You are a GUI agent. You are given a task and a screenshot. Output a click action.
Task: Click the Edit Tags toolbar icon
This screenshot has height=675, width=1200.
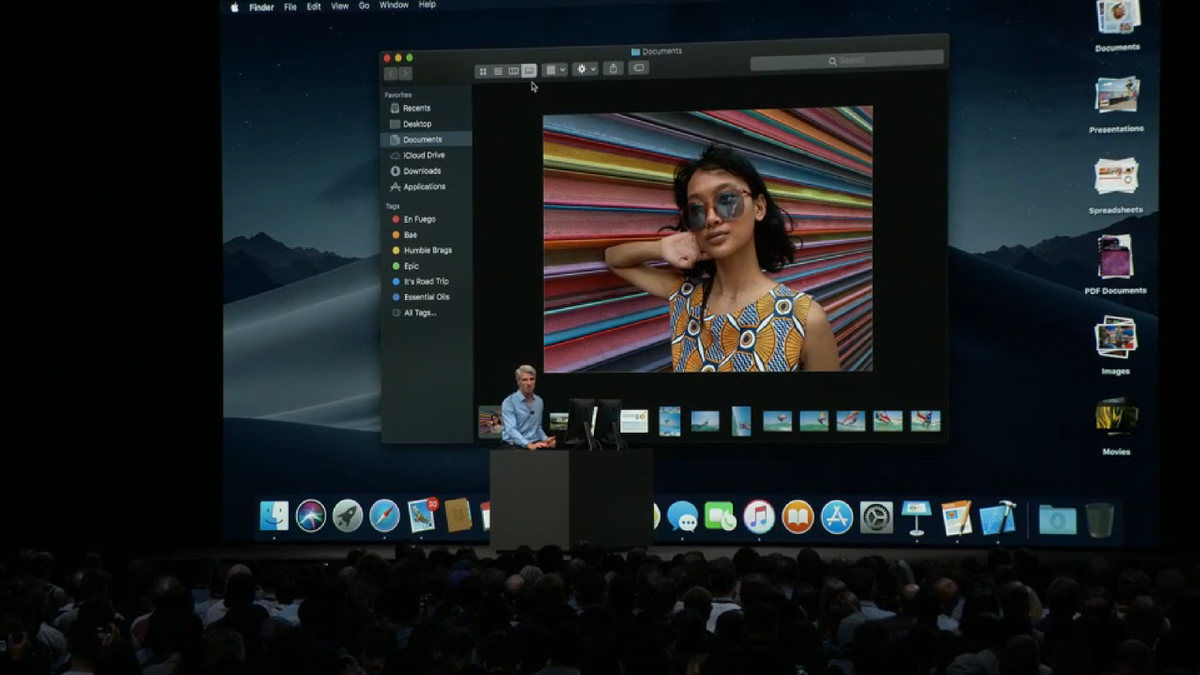click(639, 71)
